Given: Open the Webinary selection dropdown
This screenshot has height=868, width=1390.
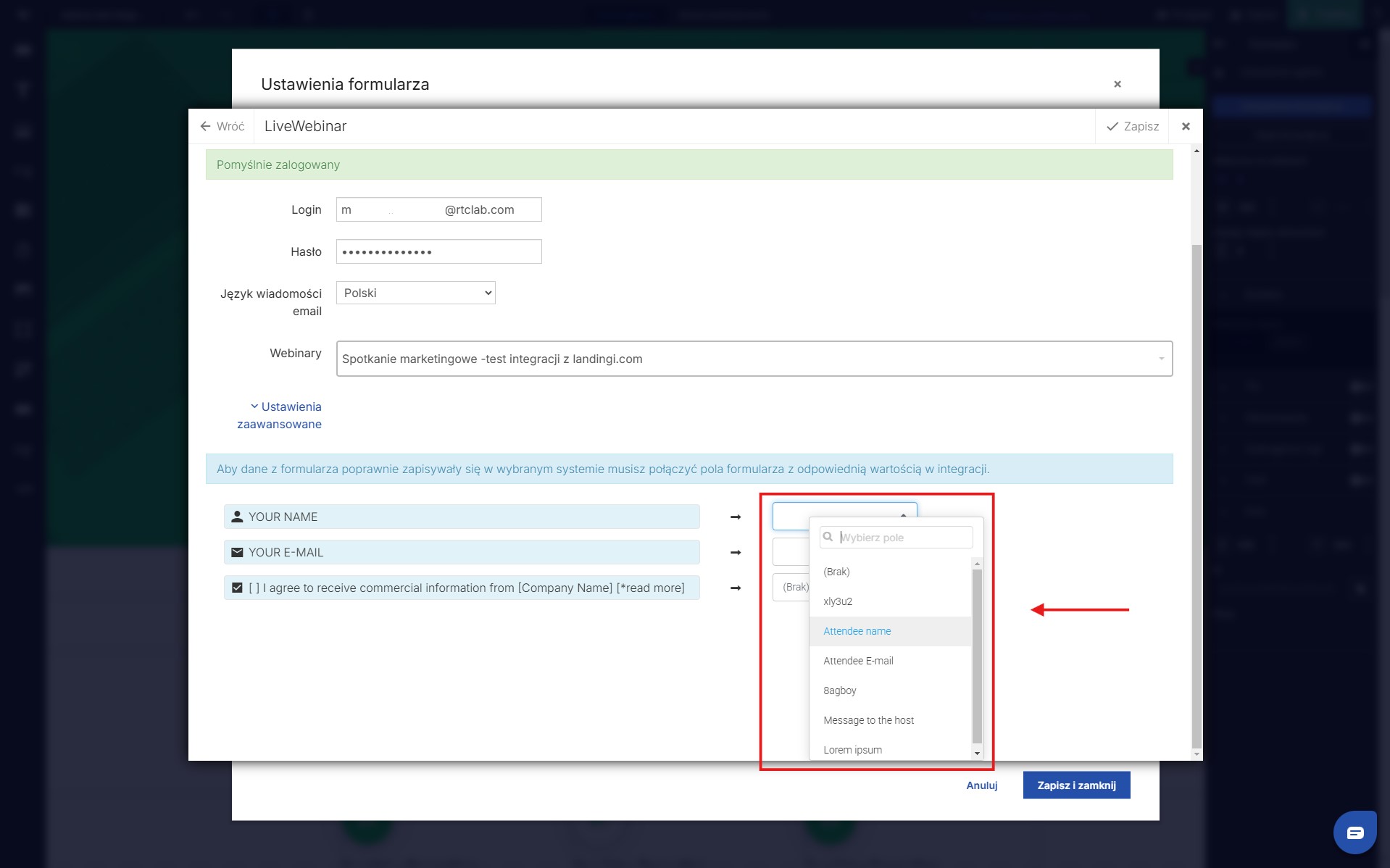Looking at the screenshot, I should point(754,359).
